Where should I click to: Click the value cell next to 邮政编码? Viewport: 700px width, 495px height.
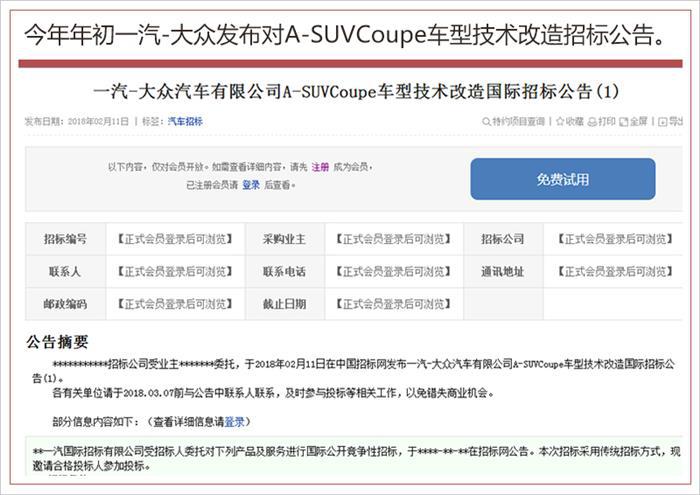(175, 304)
